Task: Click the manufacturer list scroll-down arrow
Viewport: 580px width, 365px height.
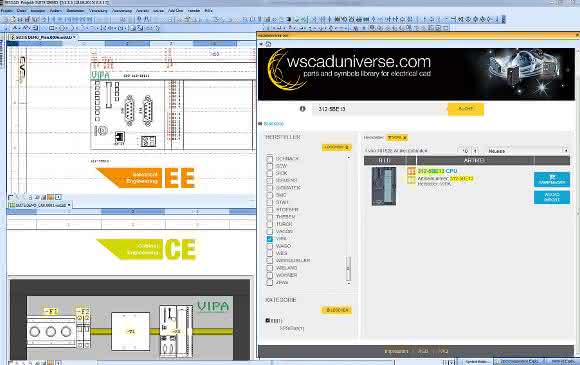Action: click(348, 283)
